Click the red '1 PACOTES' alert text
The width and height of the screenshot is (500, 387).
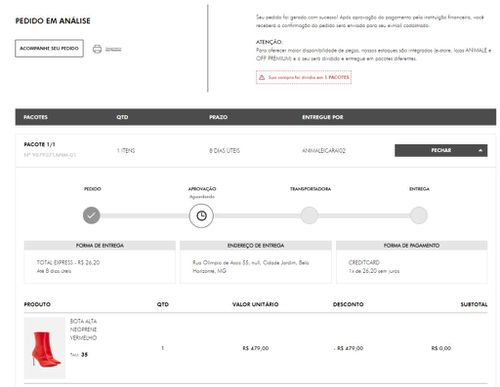coord(337,77)
